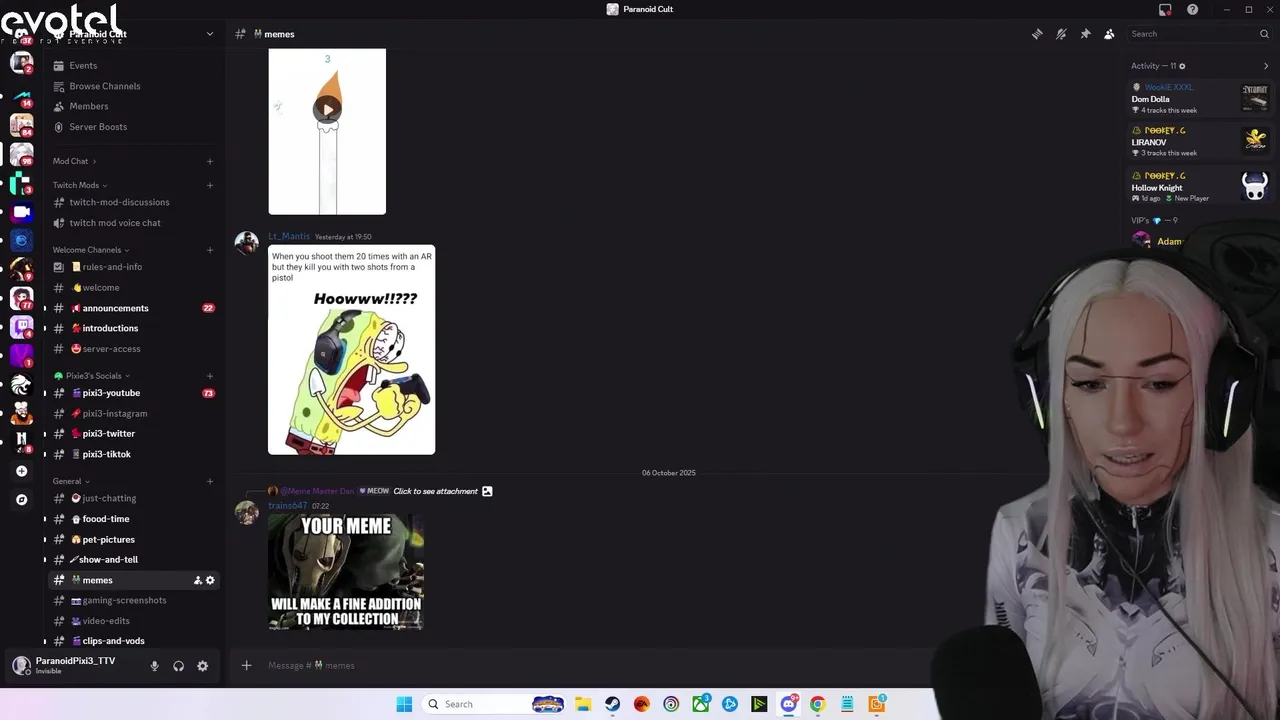Screen dimensions: 1280x720
Task: Open the SpongeBob meme image
Action: click(x=351, y=350)
